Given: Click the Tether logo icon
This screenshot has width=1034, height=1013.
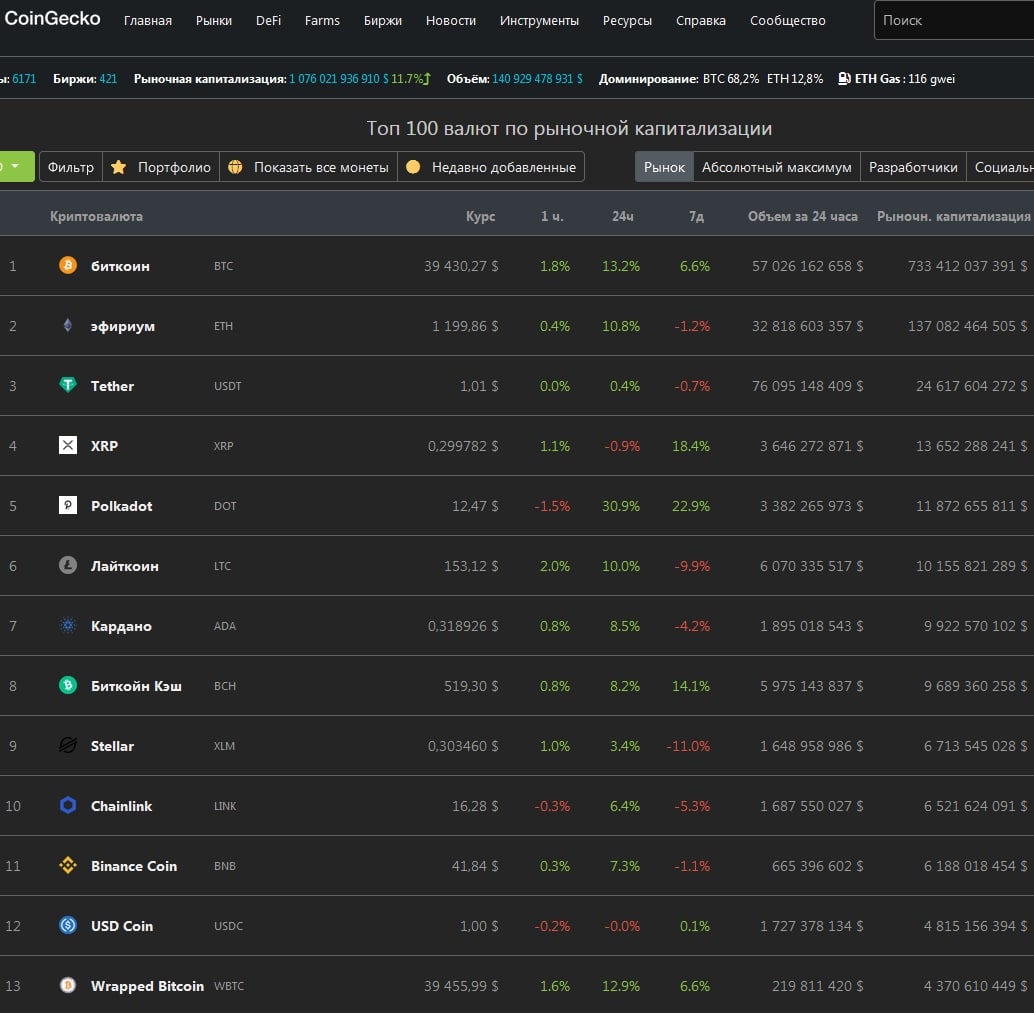Looking at the screenshot, I should coord(68,385).
